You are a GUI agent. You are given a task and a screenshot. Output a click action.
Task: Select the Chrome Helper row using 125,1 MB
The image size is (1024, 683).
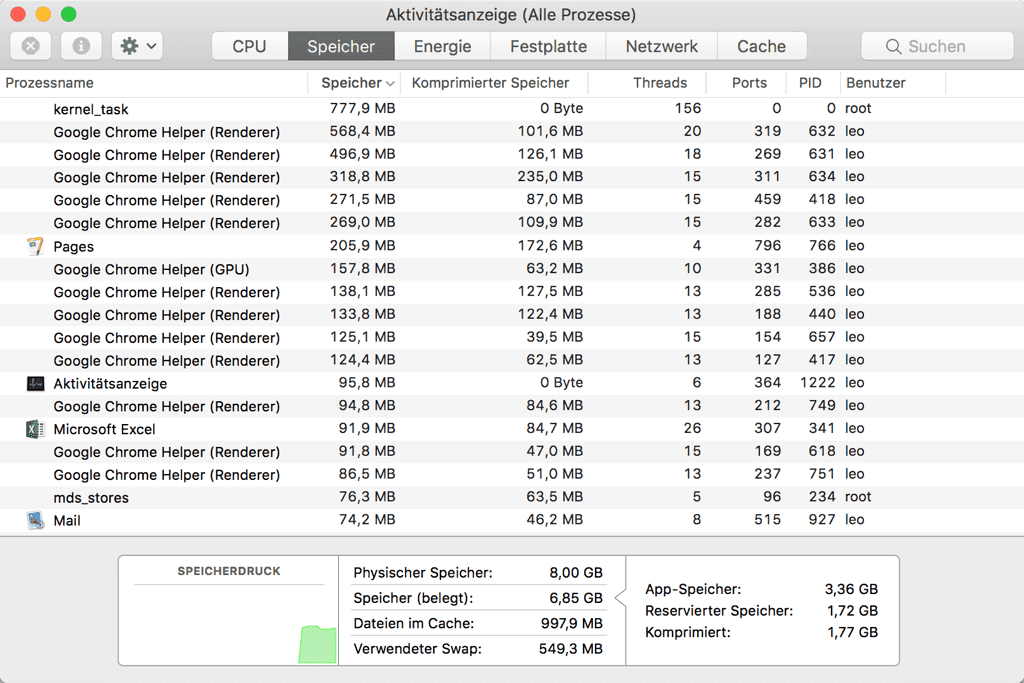coord(512,337)
